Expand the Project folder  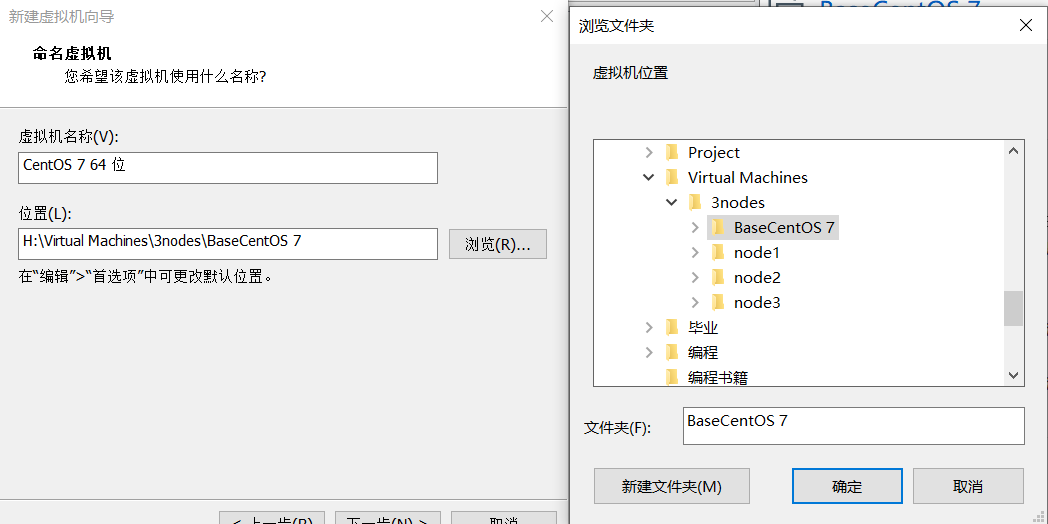pyautogui.click(x=648, y=152)
